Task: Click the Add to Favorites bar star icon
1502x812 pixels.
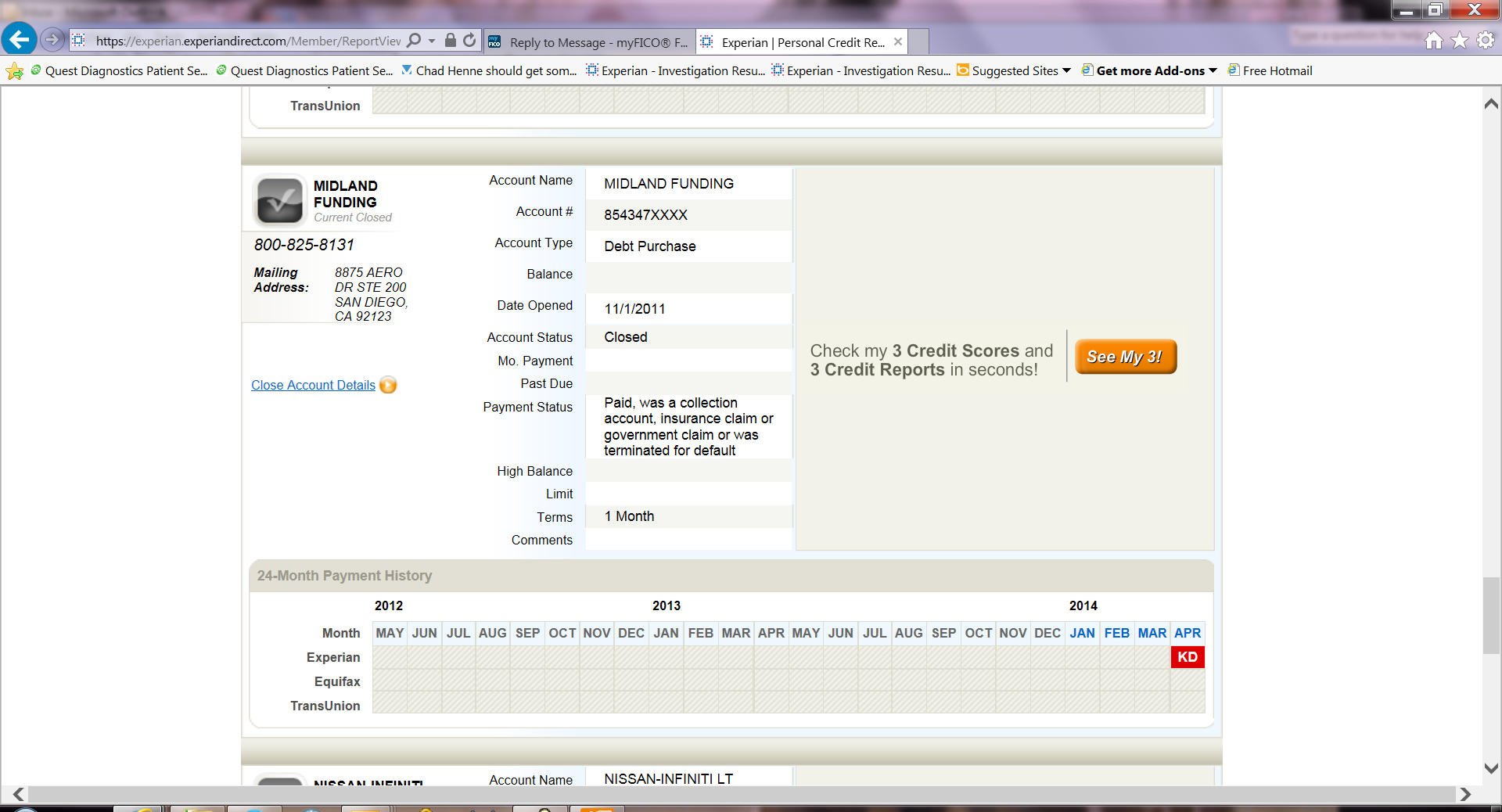Action: click(14, 71)
